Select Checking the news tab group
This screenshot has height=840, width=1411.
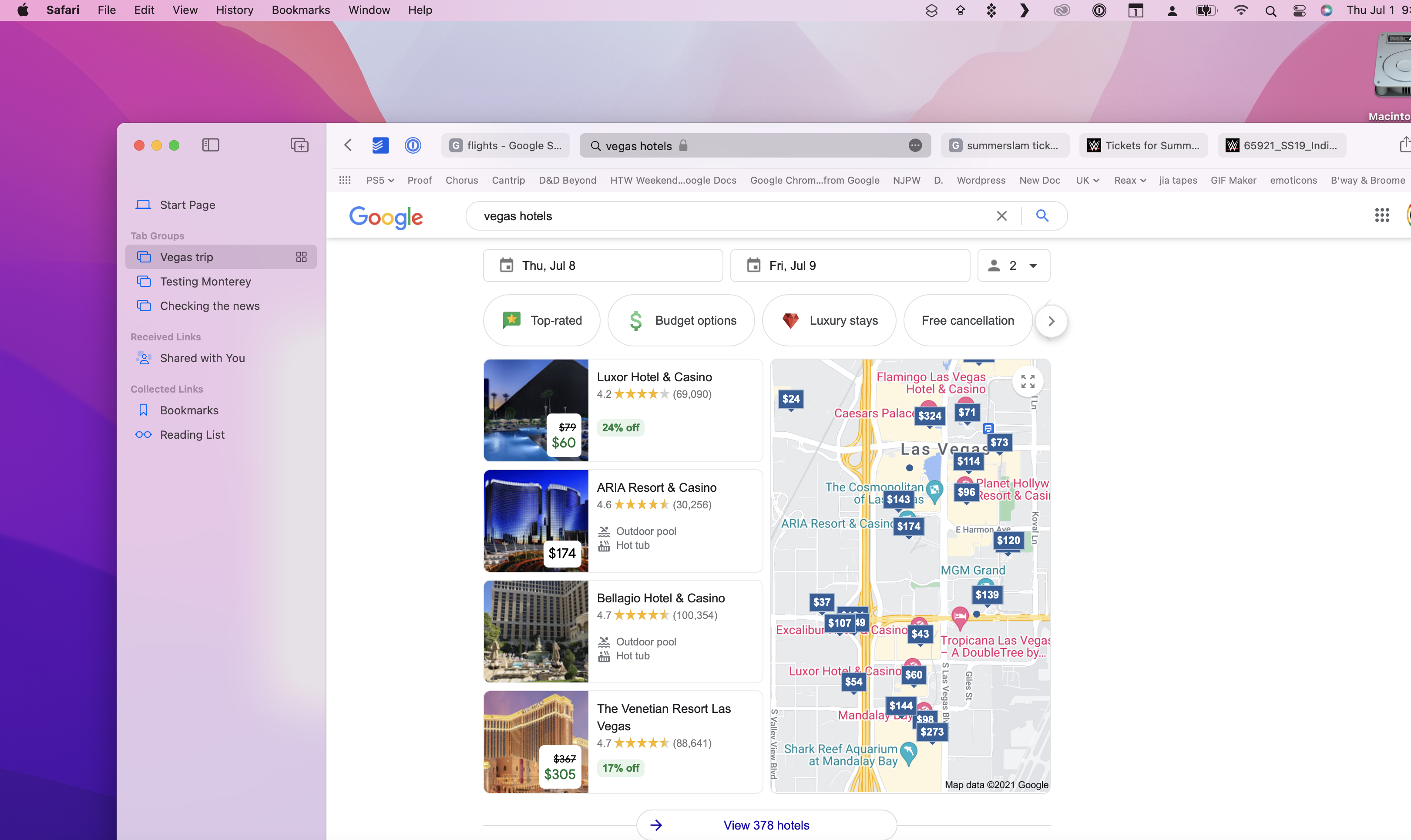tap(221, 306)
